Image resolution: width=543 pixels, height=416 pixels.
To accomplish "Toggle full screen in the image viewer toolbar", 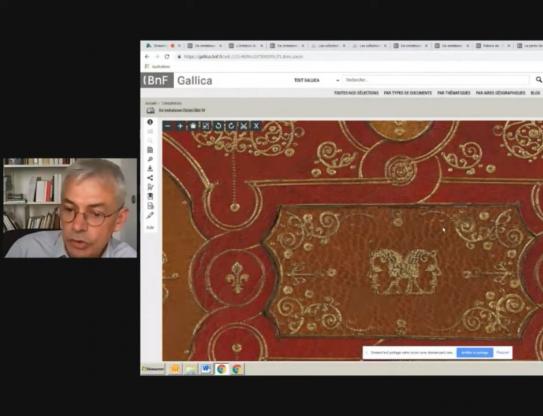I will [205, 126].
